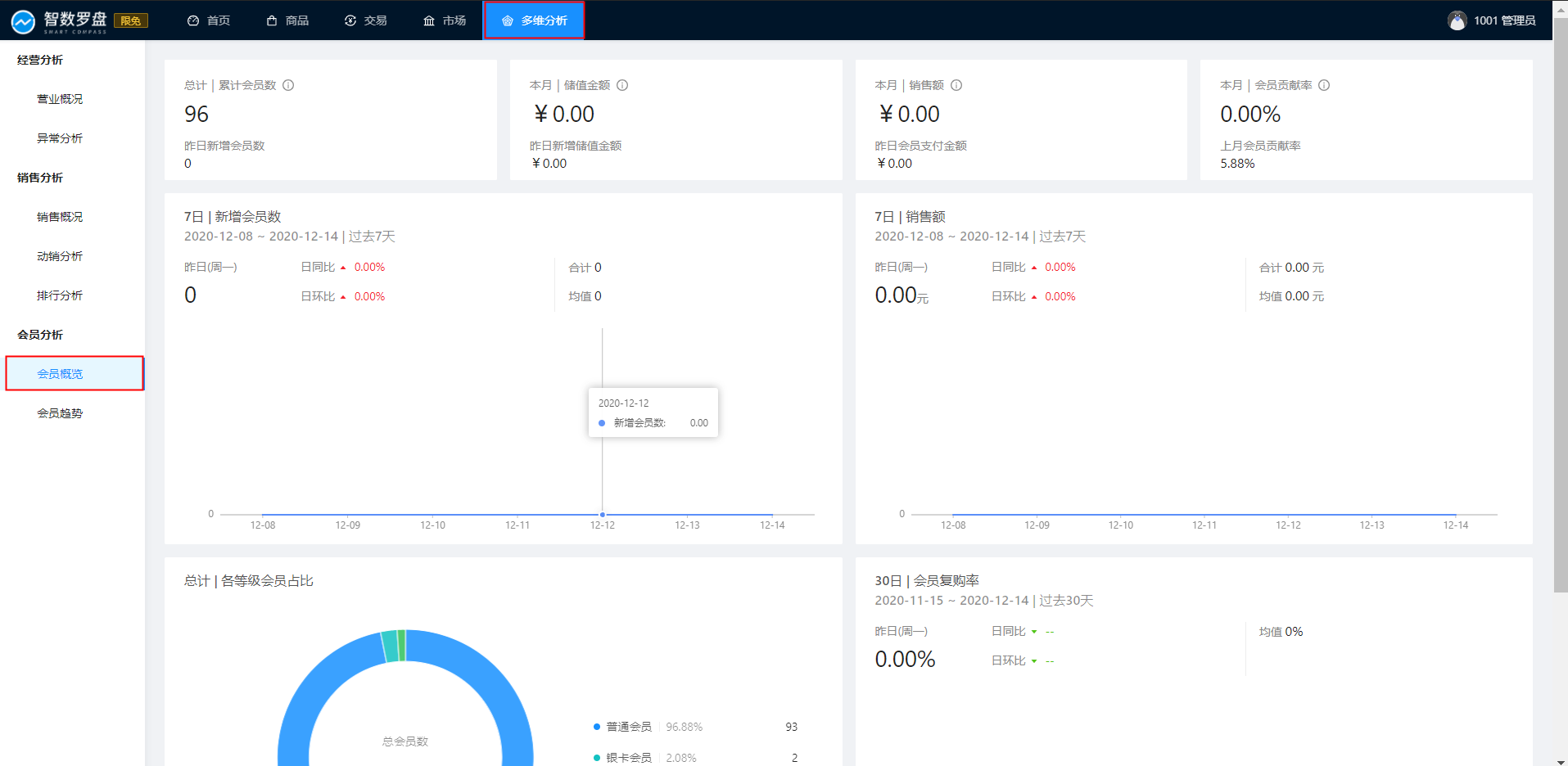Go to the 交易 tab
The height and width of the screenshot is (766, 1568).
point(366,20)
